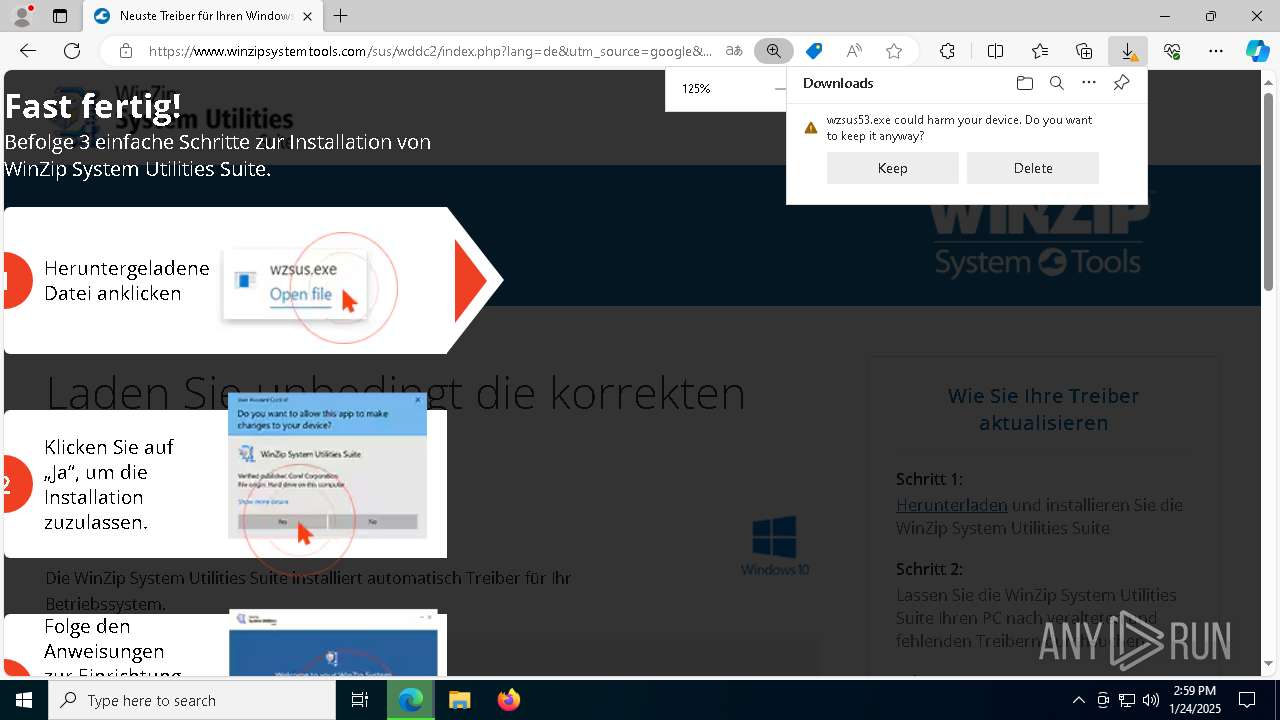Click Keep for wzsus53.exe
The width and height of the screenshot is (1280, 720).
[x=893, y=168]
